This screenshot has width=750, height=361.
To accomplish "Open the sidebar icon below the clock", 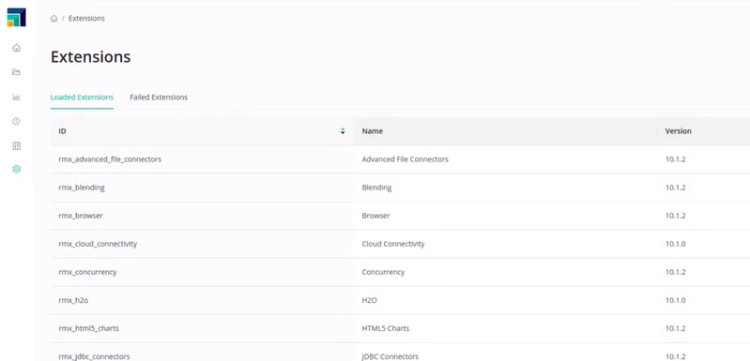I will click(16, 146).
